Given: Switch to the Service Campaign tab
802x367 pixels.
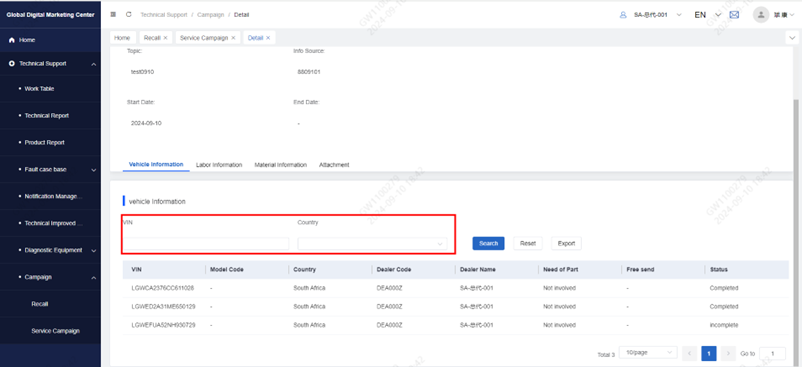Looking at the screenshot, I should 204,38.
